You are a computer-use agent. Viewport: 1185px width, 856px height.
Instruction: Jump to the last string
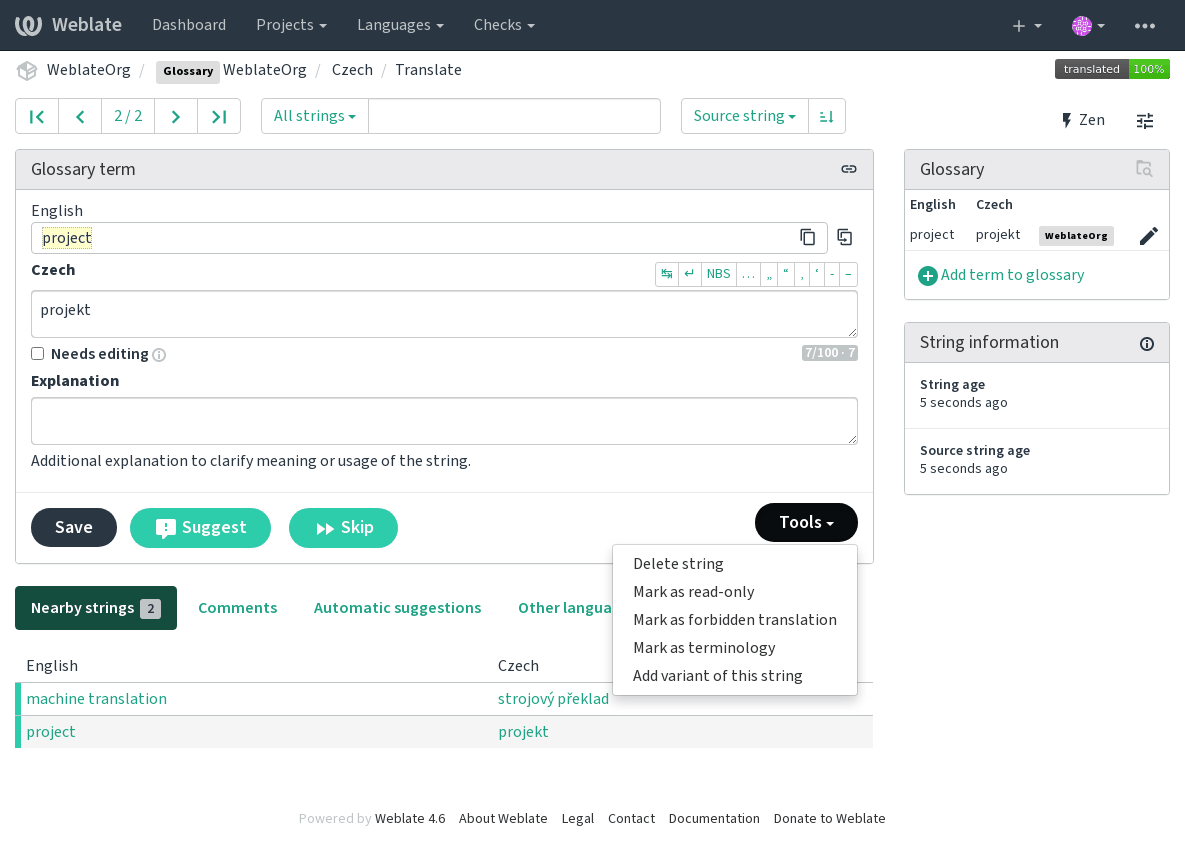(x=219, y=116)
